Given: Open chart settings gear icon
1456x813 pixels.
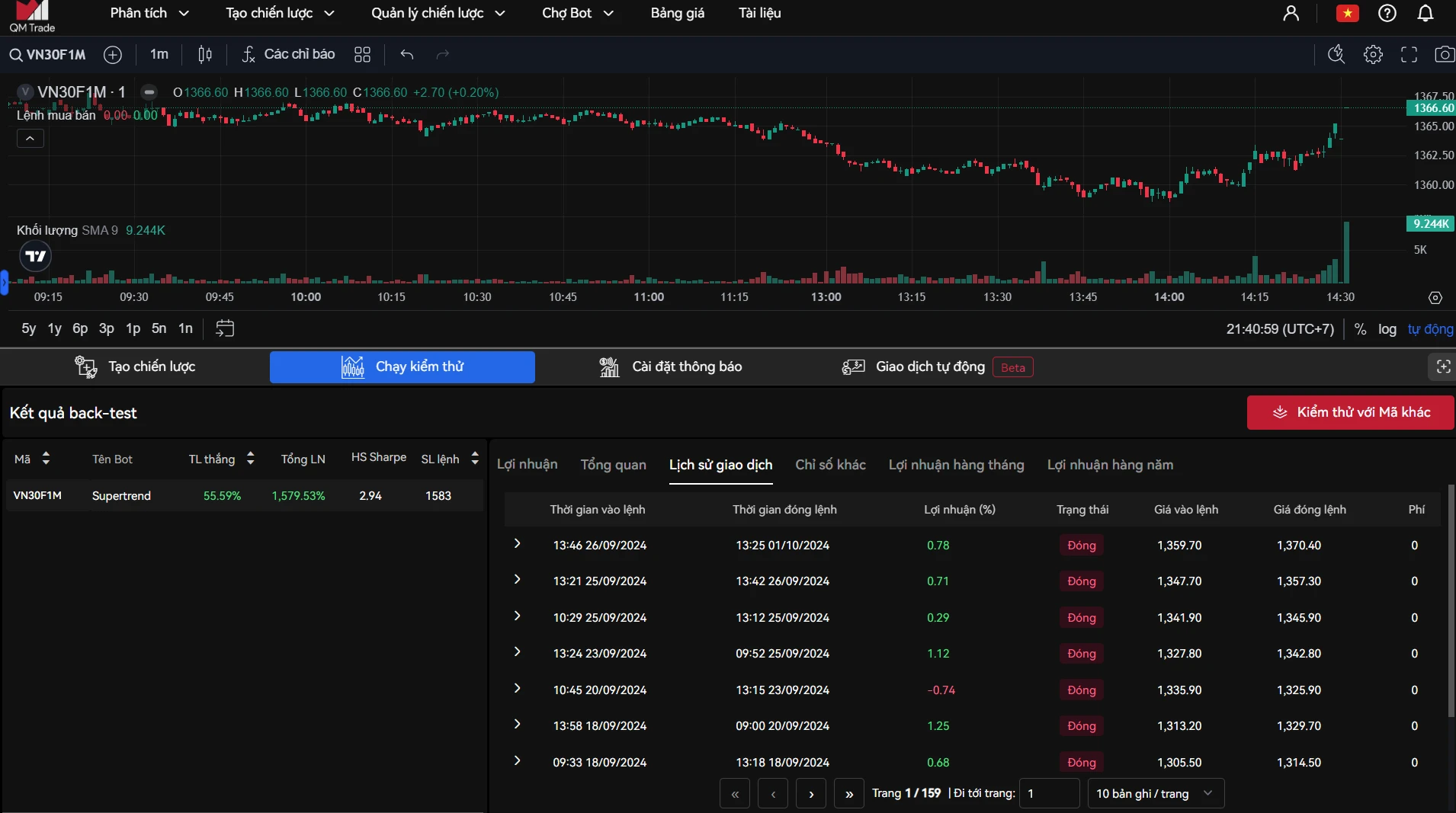Looking at the screenshot, I should point(1373,54).
